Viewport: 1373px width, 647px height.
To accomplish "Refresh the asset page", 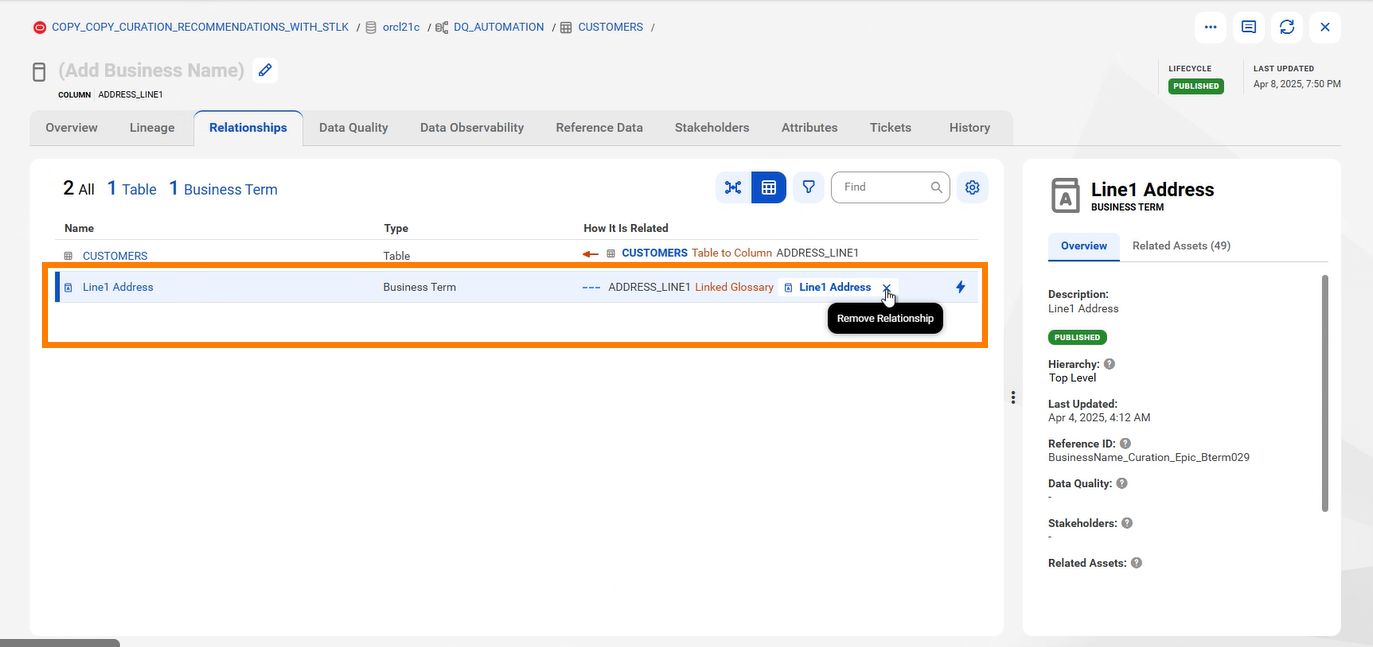I will point(1287,27).
